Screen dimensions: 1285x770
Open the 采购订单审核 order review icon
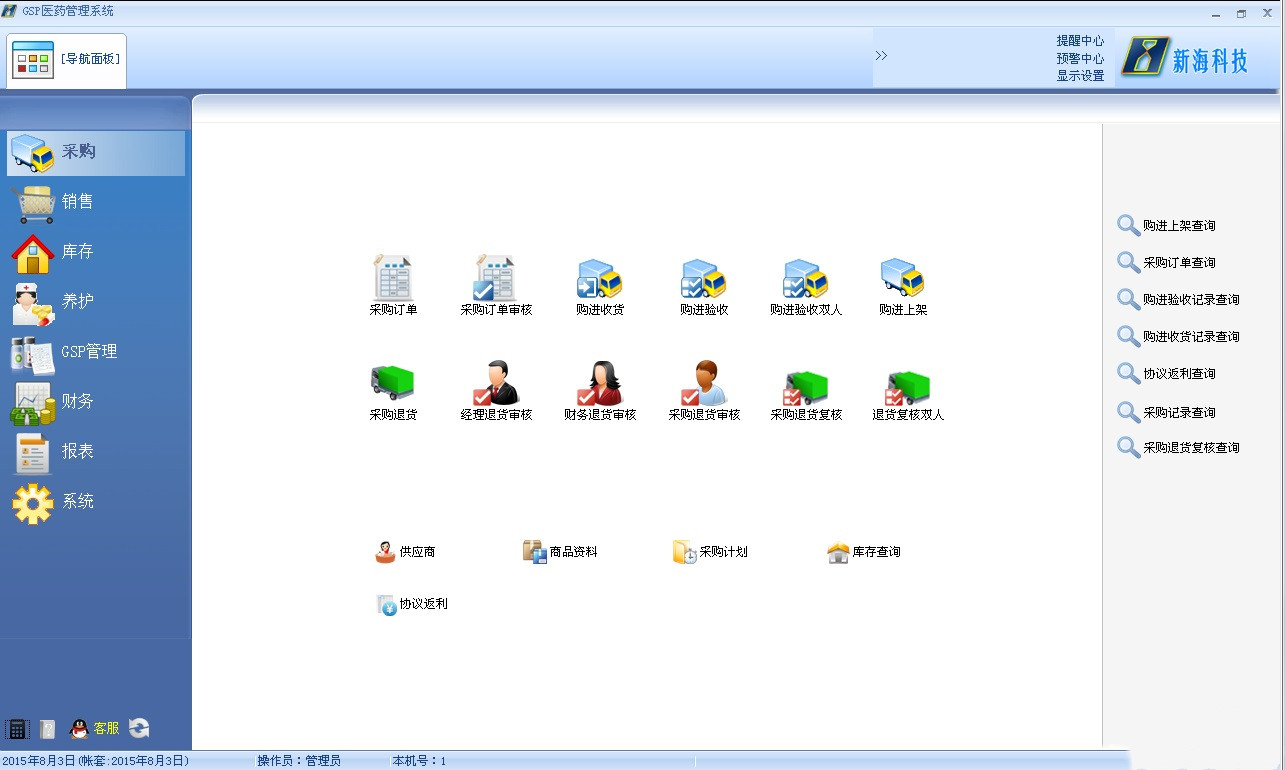[496, 286]
